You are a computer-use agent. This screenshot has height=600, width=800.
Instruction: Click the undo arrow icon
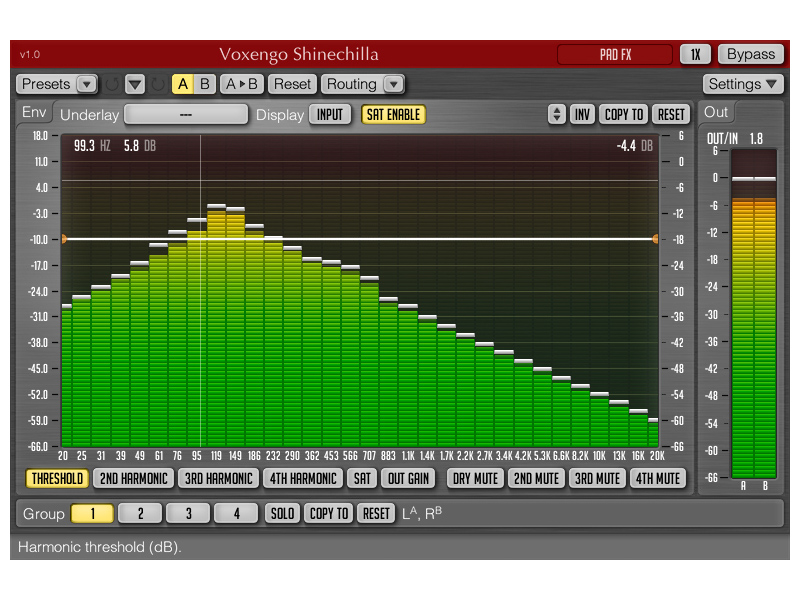(x=112, y=84)
